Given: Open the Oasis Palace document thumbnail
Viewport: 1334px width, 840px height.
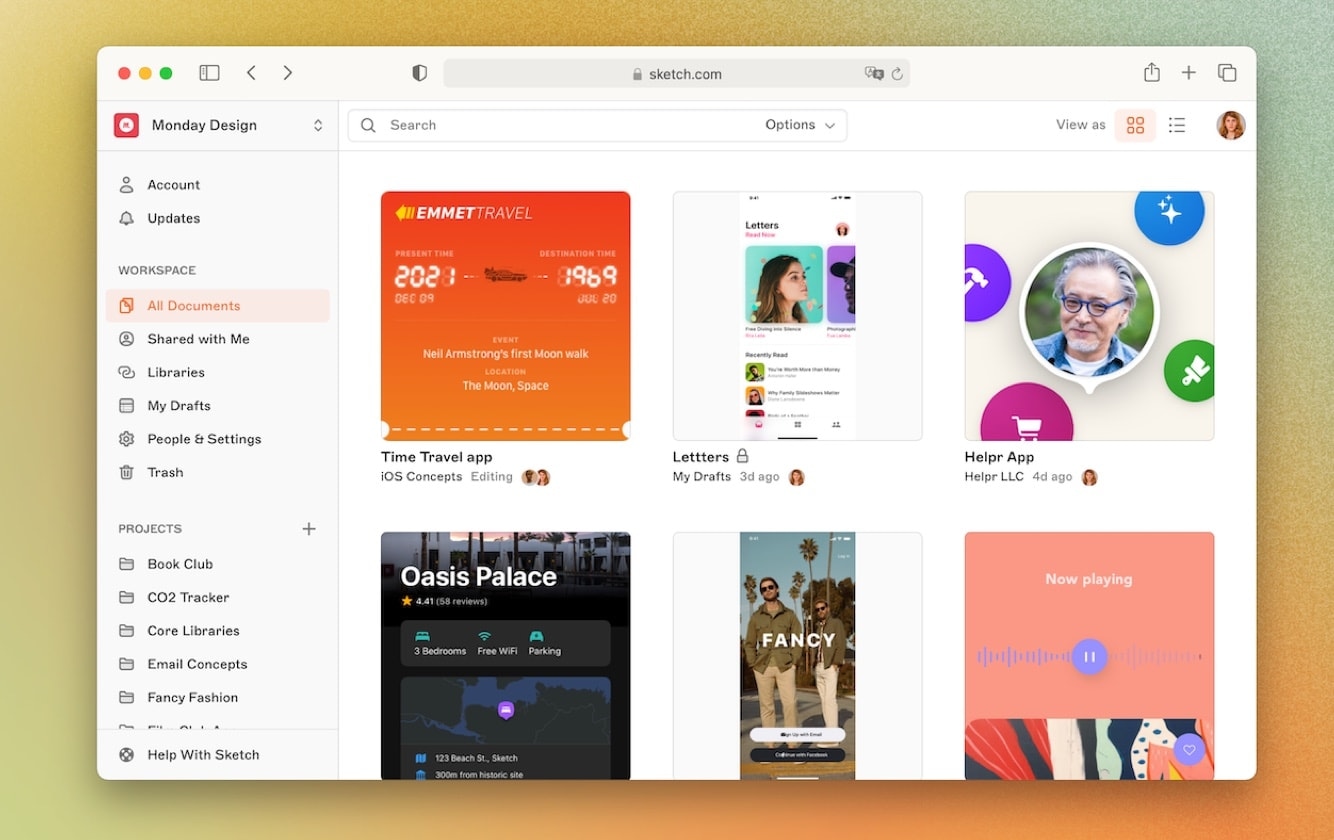Looking at the screenshot, I should 506,656.
